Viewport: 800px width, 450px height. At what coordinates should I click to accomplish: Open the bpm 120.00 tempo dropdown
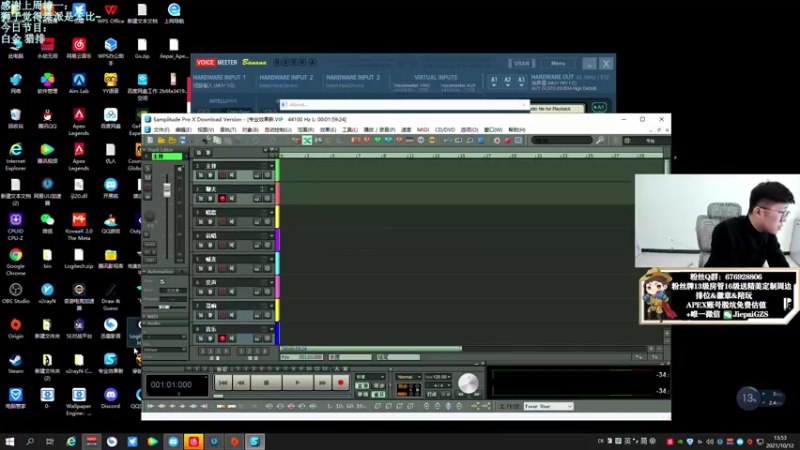(x=438, y=377)
